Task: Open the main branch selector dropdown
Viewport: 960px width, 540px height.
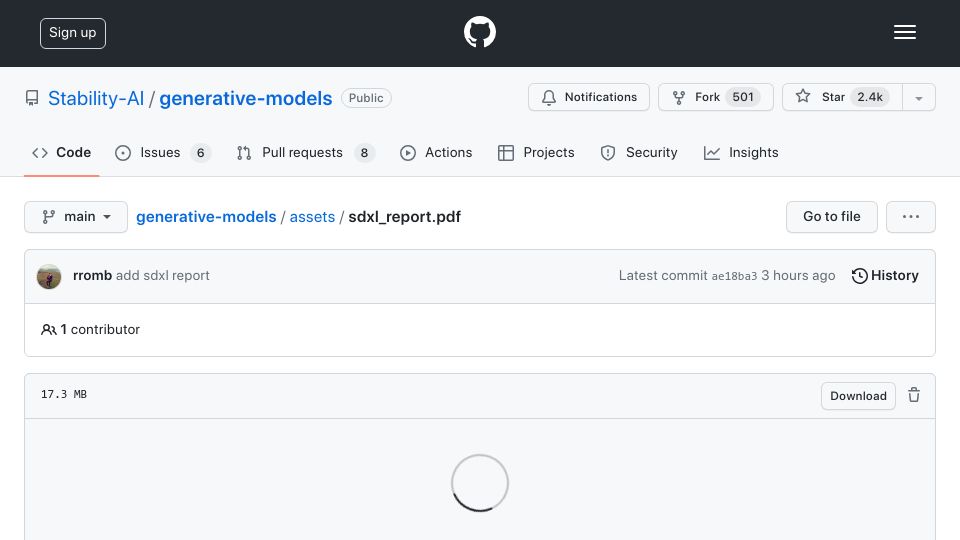Action: [76, 217]
